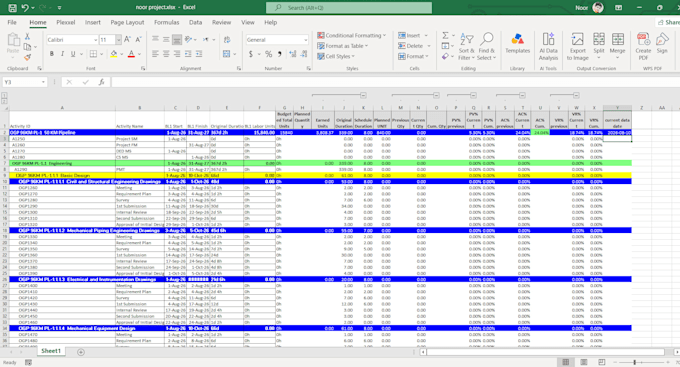The image size is (680, 367).
Task: Click the Sign PDF icon
Action: [x=662, y=43]
